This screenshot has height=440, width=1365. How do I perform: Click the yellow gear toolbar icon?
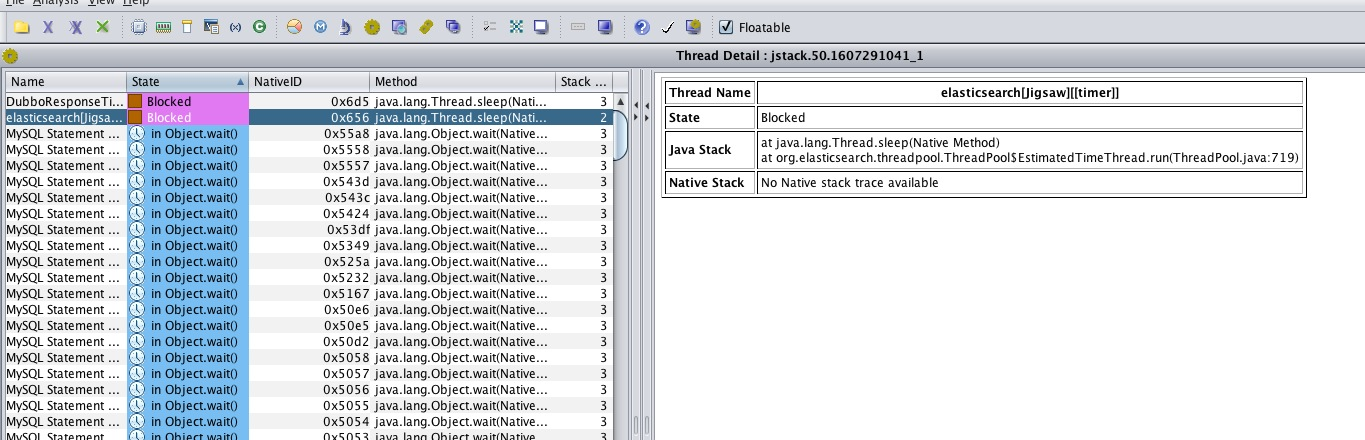coord(372,27)
